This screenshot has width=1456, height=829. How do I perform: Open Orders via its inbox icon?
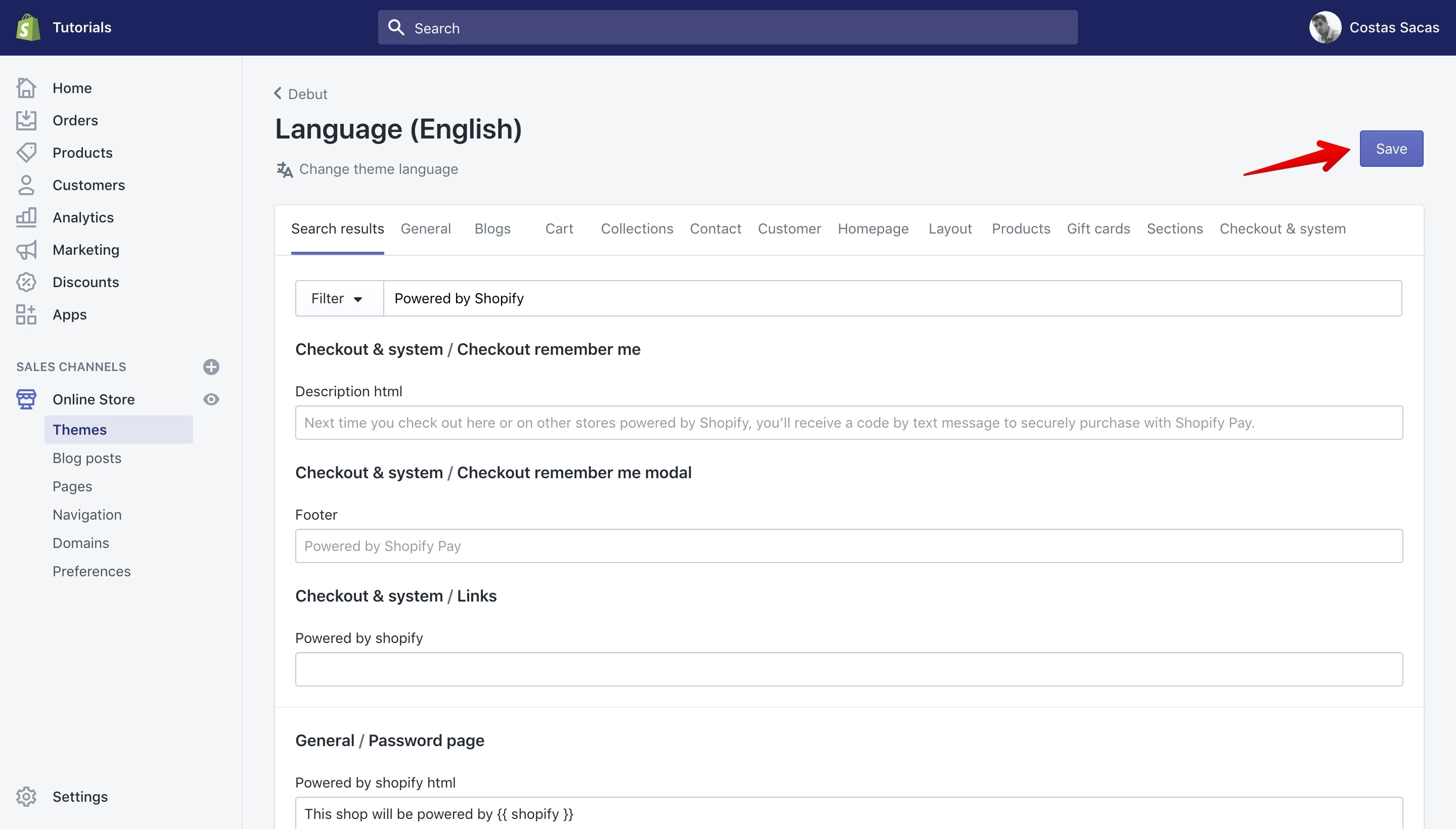[x=26, y=120]
